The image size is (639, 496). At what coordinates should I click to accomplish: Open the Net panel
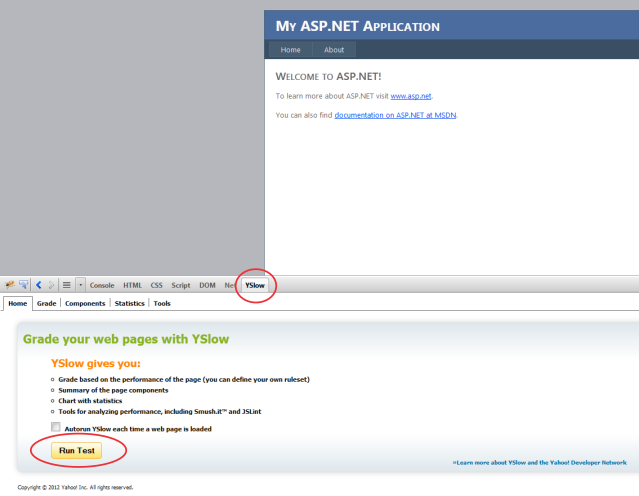(230, 285)
